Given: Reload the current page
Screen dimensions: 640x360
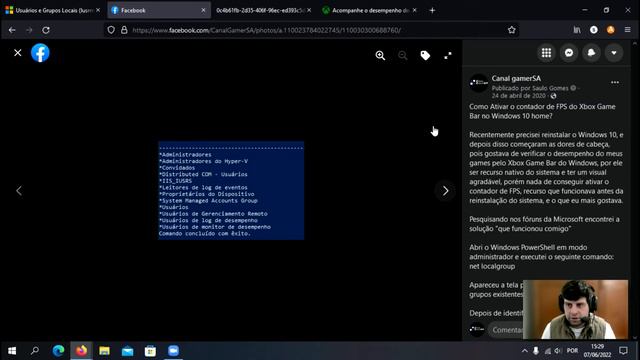Looking at the screenshot, I should coord(46,30).
